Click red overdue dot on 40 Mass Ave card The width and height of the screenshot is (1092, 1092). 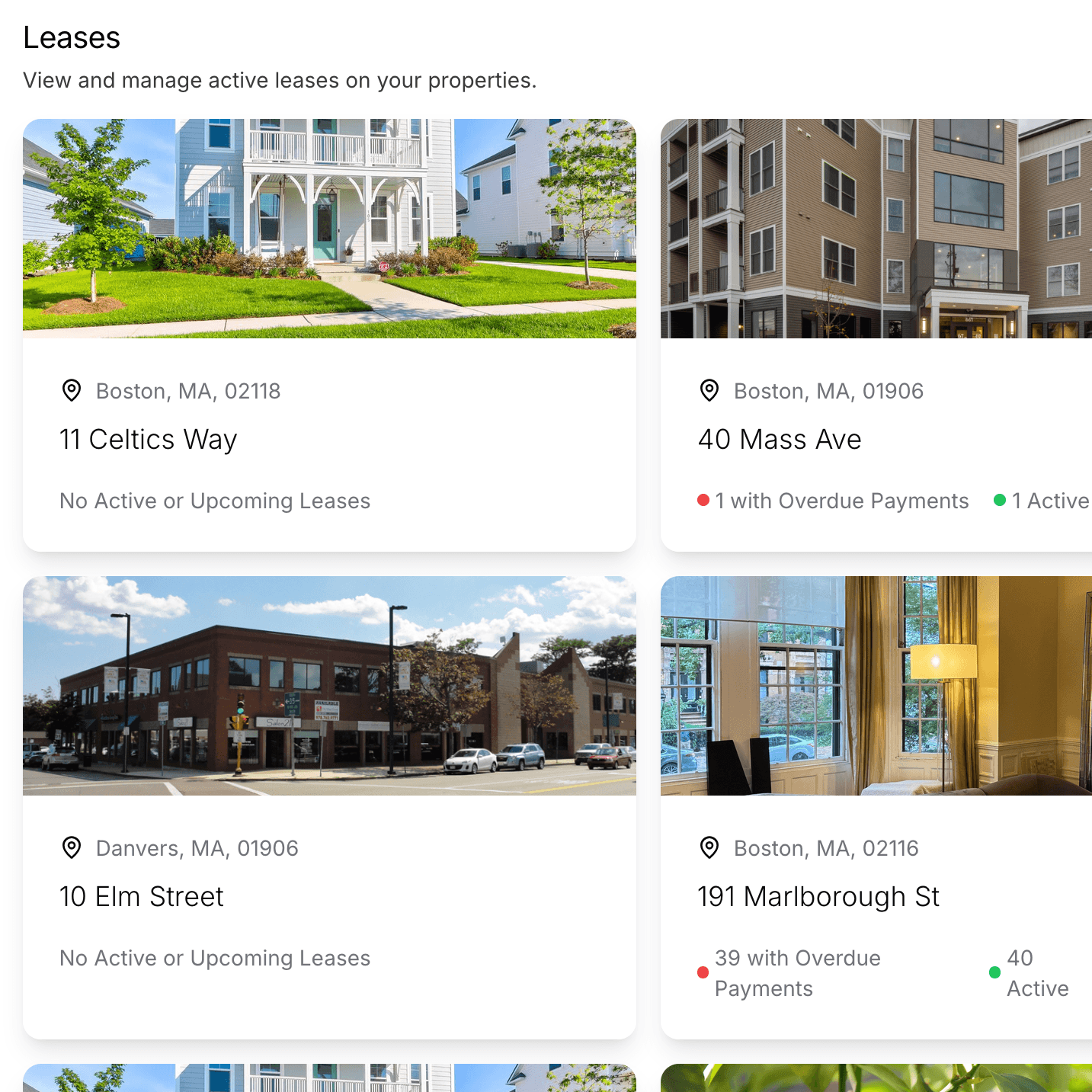click(x=703, y=500)
